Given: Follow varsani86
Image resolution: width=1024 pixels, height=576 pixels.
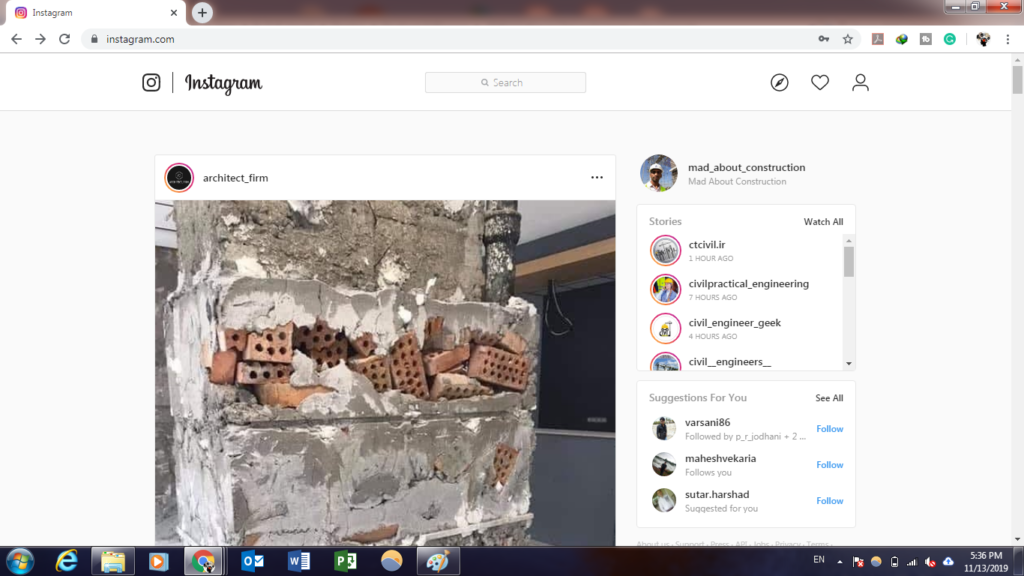Looking at the screenshot, I should click(x=829, y=429).
